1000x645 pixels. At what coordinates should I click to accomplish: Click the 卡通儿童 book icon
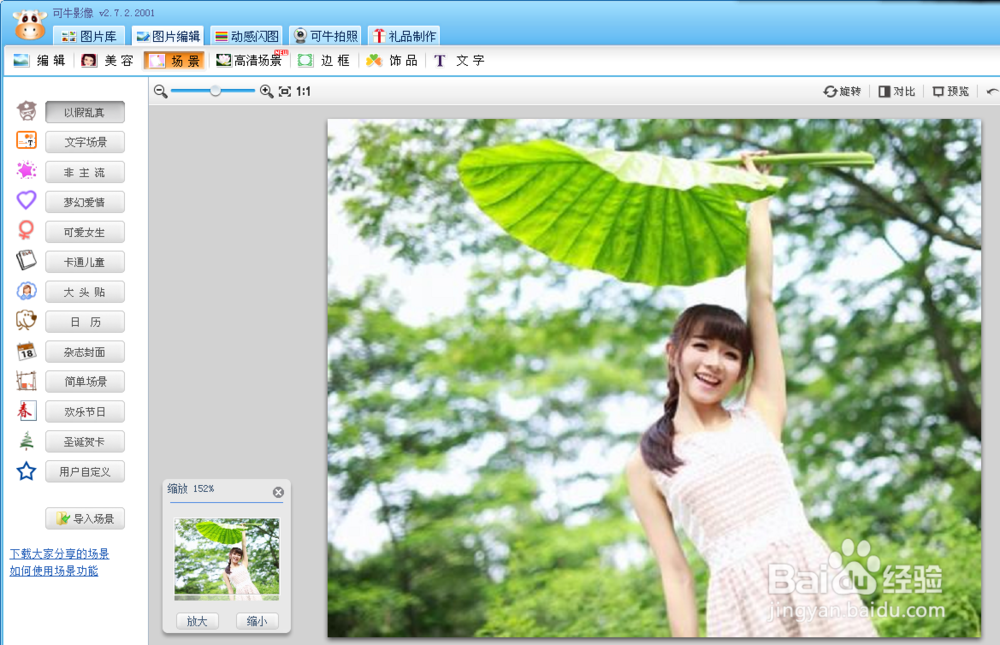click(26, 260)
